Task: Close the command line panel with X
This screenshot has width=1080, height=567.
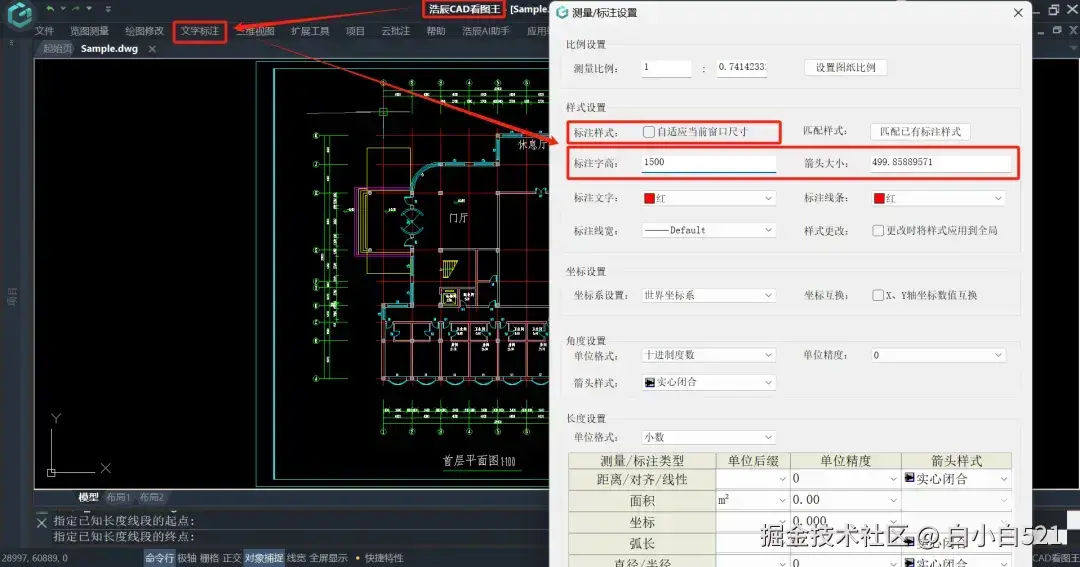Action: click(41, 523)
